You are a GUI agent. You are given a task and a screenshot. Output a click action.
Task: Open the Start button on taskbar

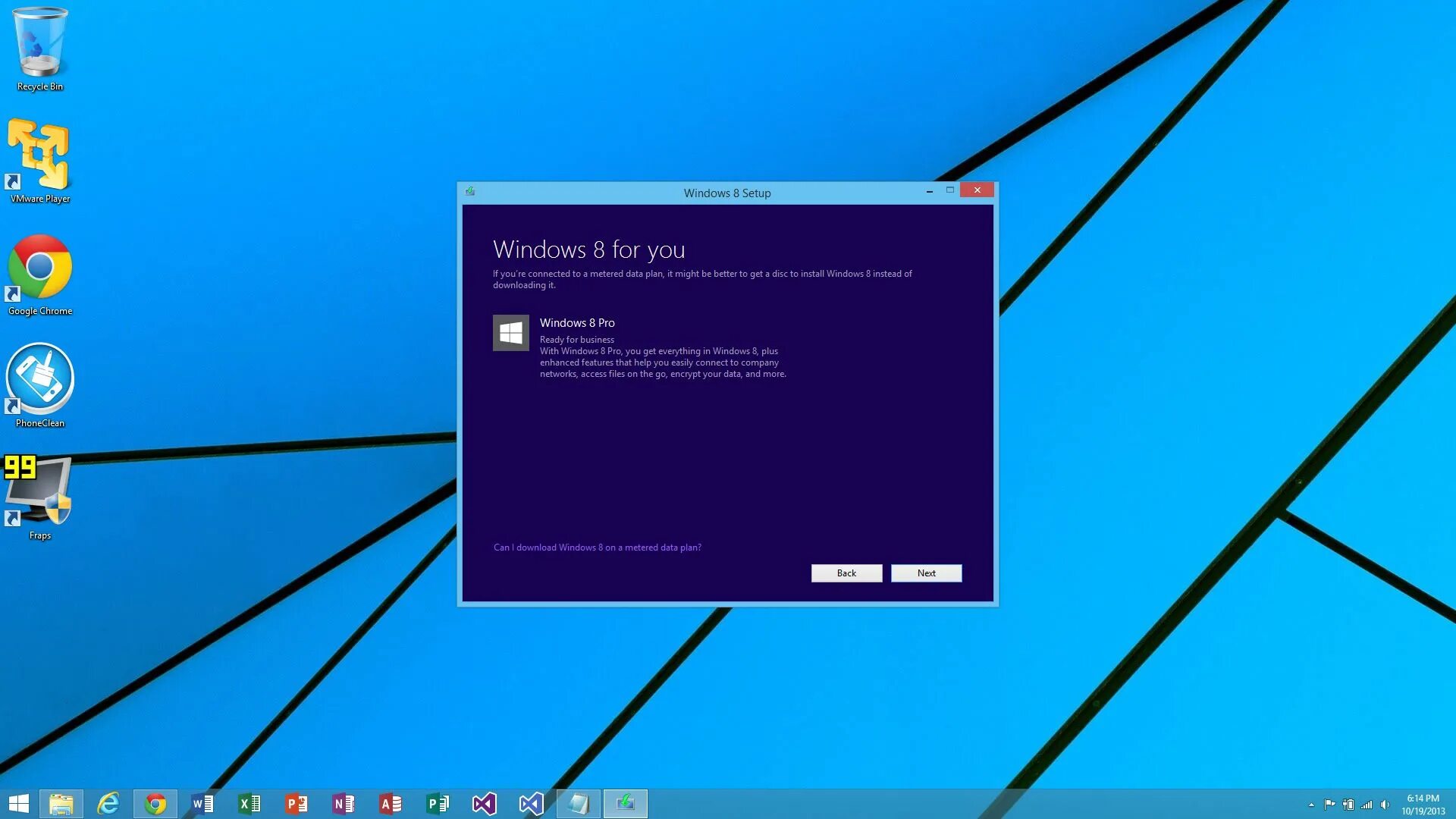click(x=18, y=804)
